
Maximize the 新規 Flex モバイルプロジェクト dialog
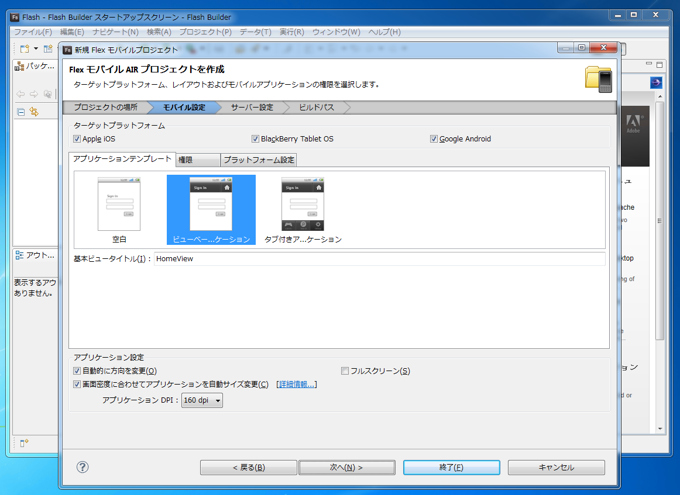pyautogui.click(x=582, y=47)
